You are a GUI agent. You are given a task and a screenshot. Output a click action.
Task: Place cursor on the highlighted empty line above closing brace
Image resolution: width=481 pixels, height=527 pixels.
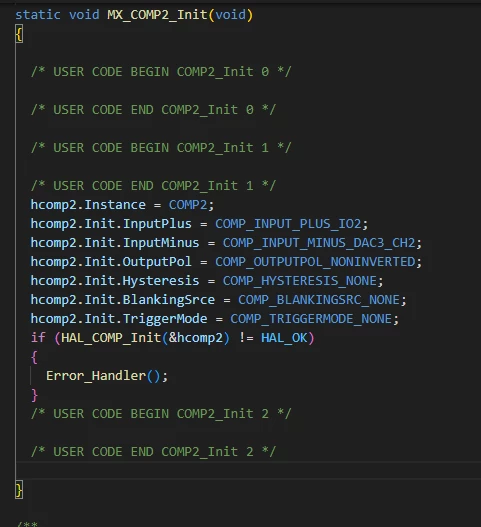tap(249, 470)
